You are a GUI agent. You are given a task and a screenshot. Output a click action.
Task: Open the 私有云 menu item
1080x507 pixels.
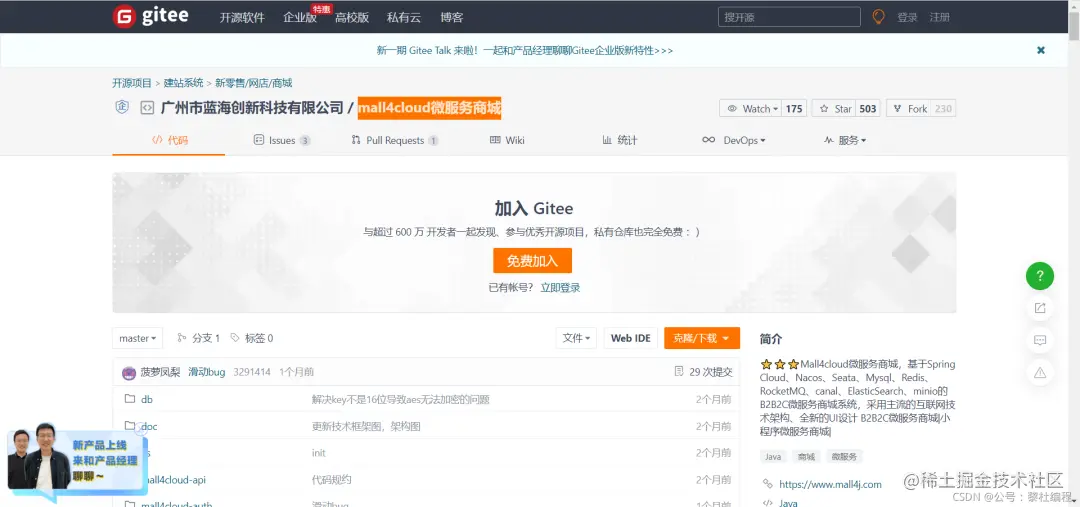point(404,18)
